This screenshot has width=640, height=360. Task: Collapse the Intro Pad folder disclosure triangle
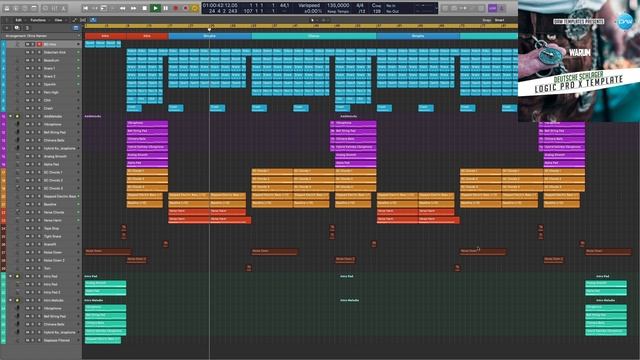pos(10,276)
